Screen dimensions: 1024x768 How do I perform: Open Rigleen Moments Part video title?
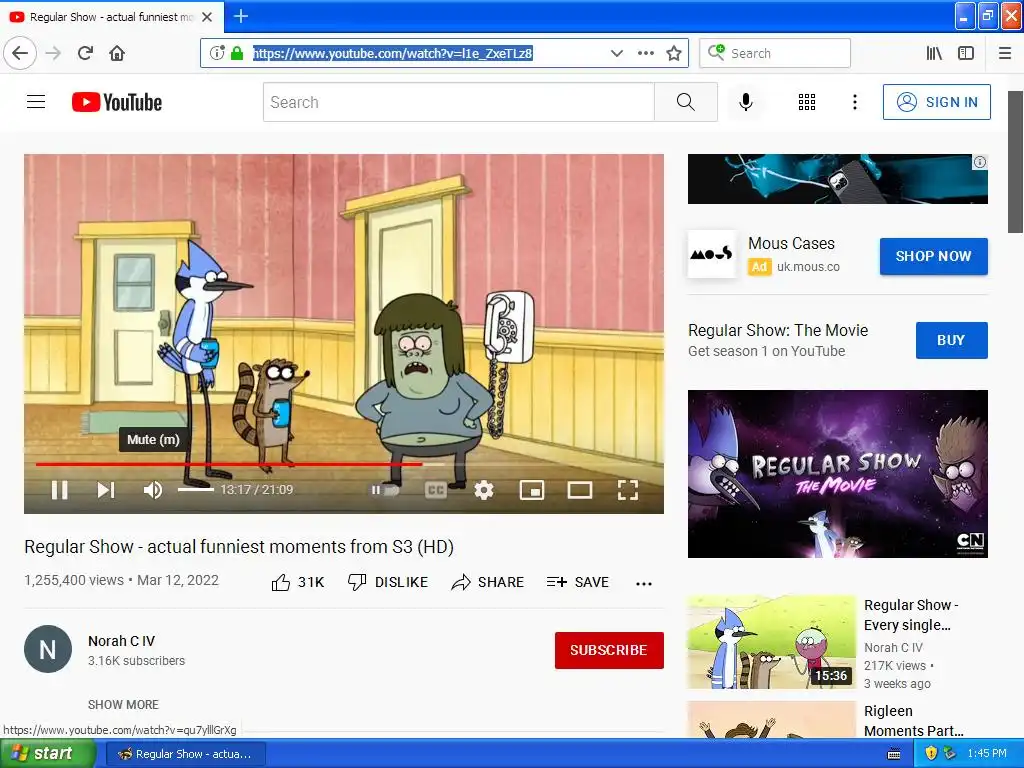913,720
